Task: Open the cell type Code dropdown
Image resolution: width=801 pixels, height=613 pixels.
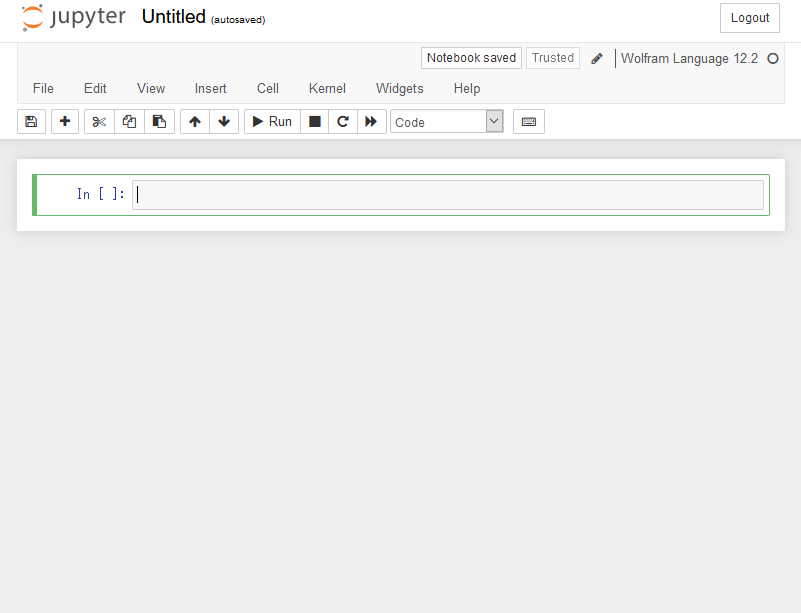Action: [446, 121]
